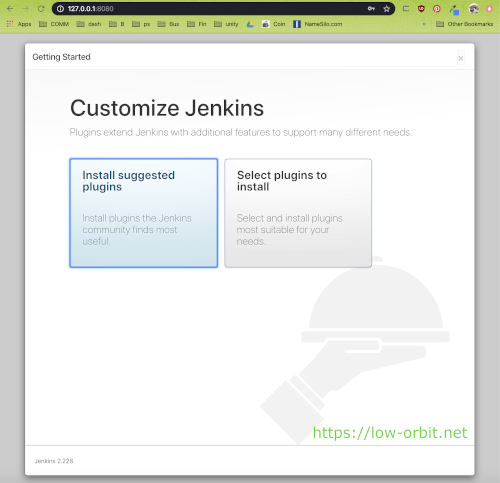Image resolution: width=500 pixels, height=483 pixels.
Task: Open the unity bookmarks folder
Action: point(226,24)
